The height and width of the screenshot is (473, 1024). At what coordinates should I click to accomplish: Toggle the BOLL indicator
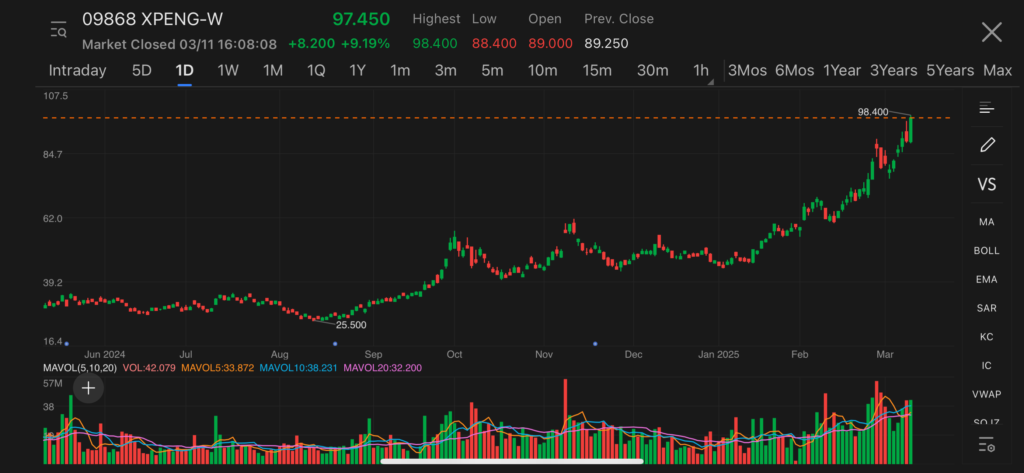(986, 251)
